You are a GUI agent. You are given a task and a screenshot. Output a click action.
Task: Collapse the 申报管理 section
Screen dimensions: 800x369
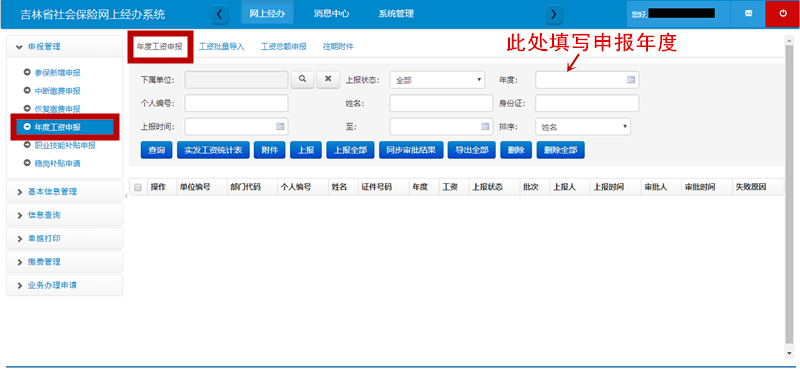[x=64, y=46]
